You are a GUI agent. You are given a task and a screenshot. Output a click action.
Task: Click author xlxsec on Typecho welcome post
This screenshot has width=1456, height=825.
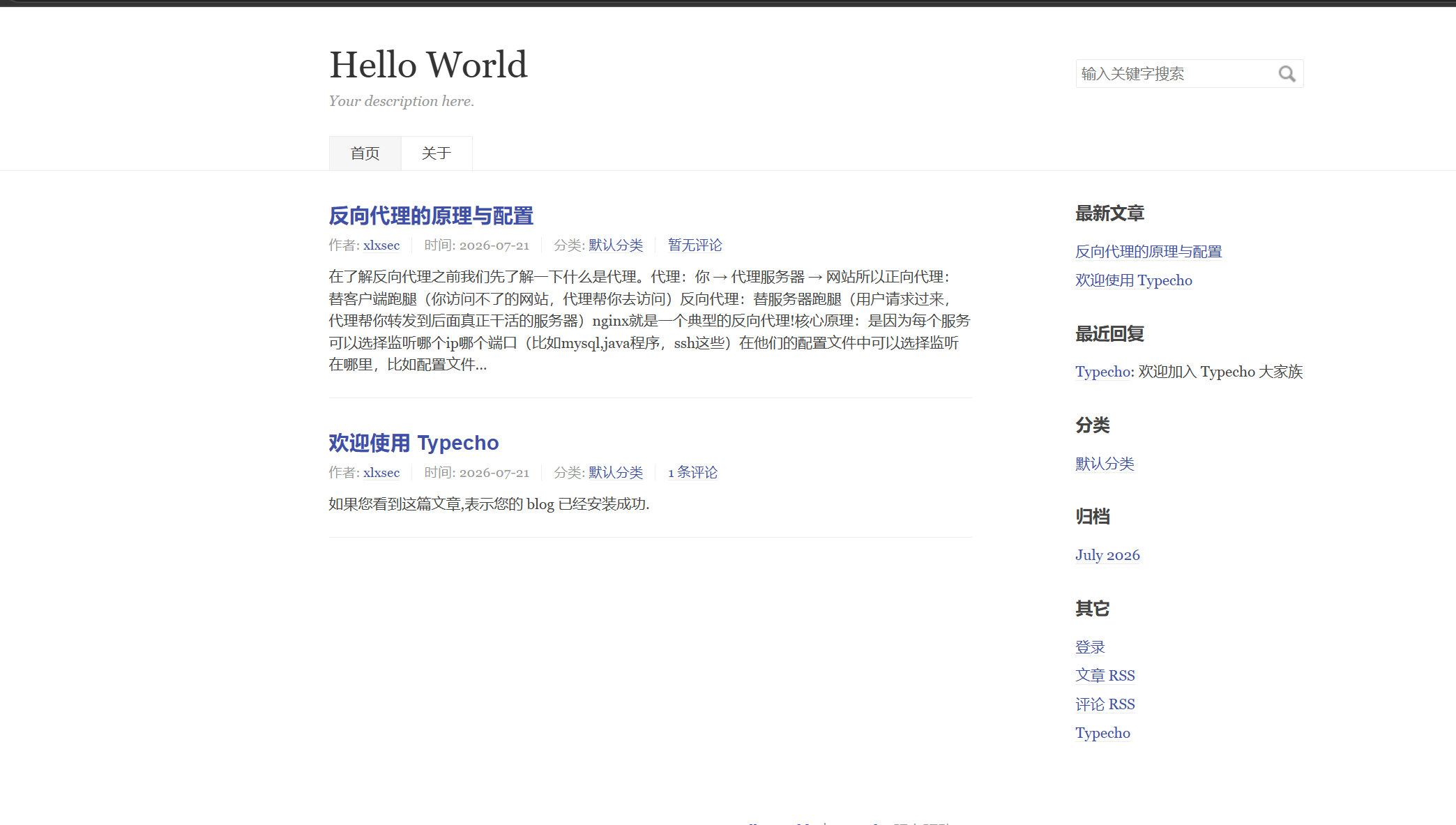click(381, 473)
